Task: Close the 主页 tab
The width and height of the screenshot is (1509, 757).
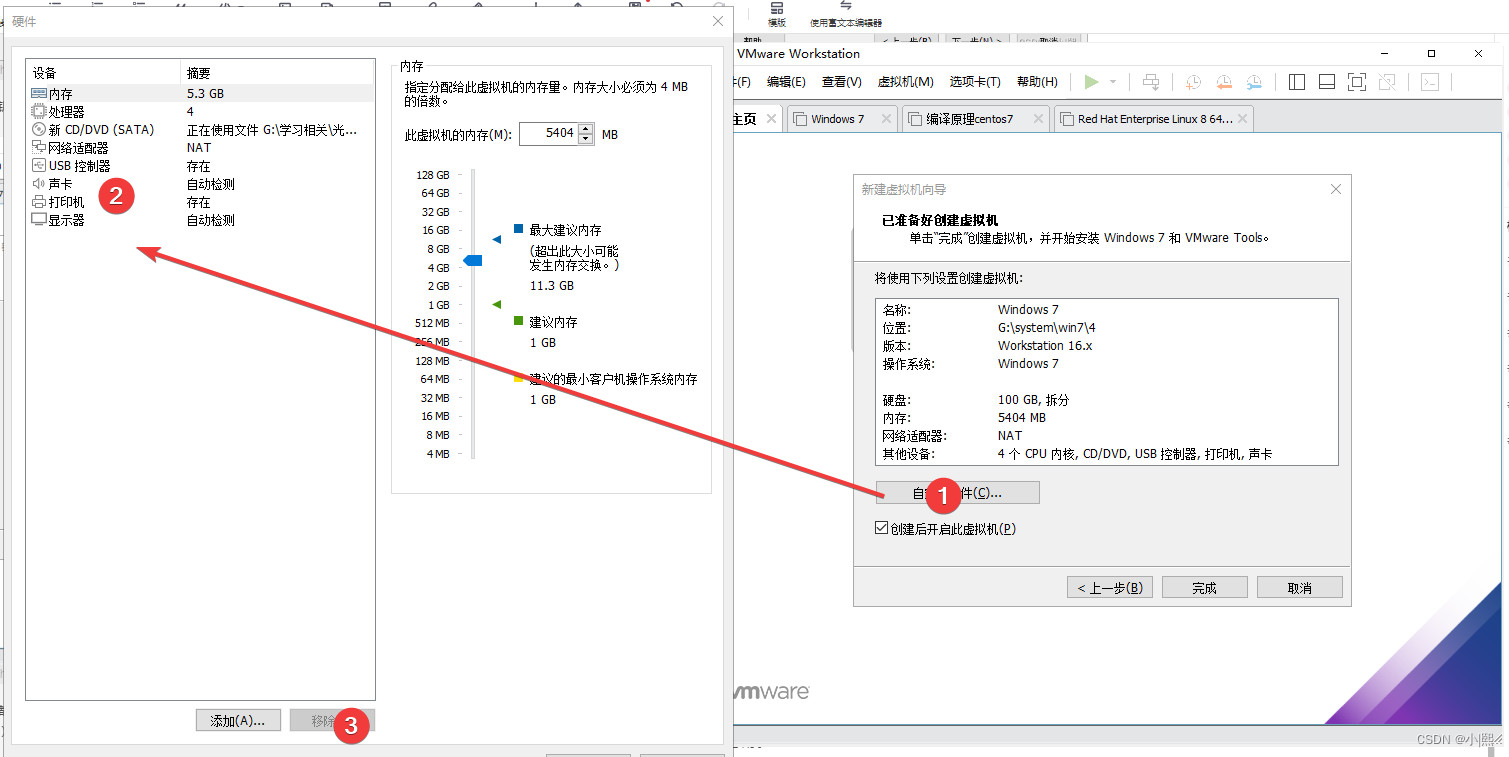Action: [x=771, y=119]
